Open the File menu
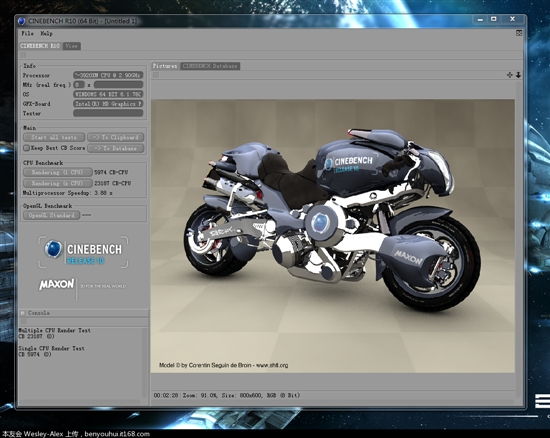The height and width of the screenshot is (438, 550). click(x=27, y=33)
